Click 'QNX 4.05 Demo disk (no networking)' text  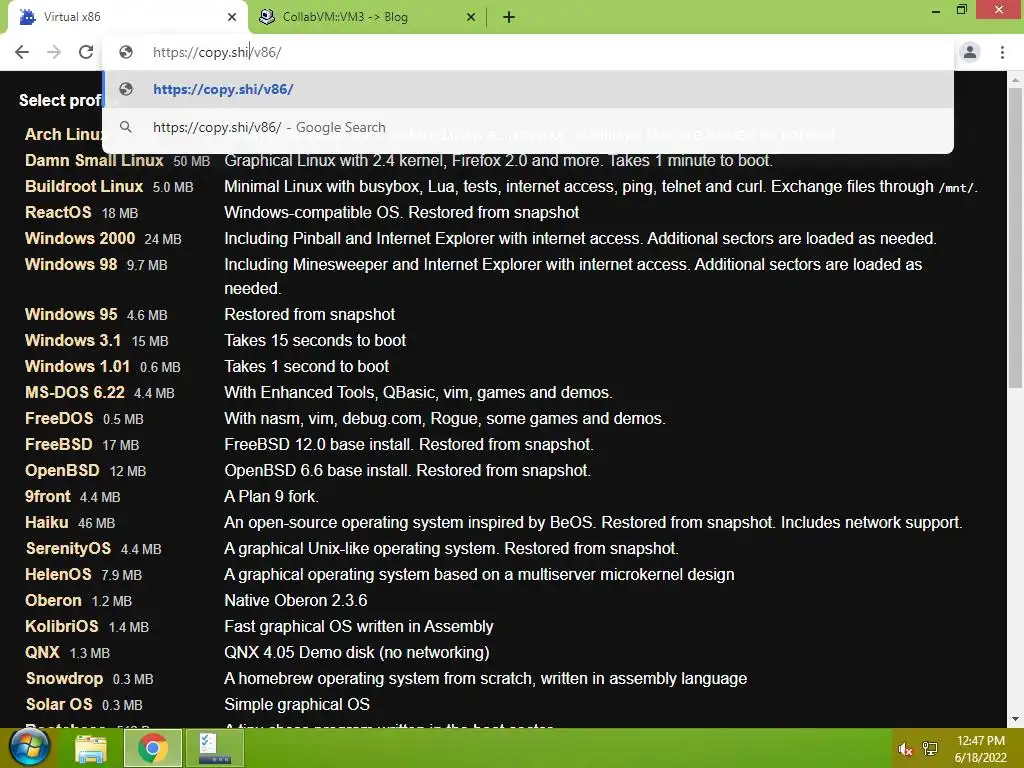(x=357, y=652)
